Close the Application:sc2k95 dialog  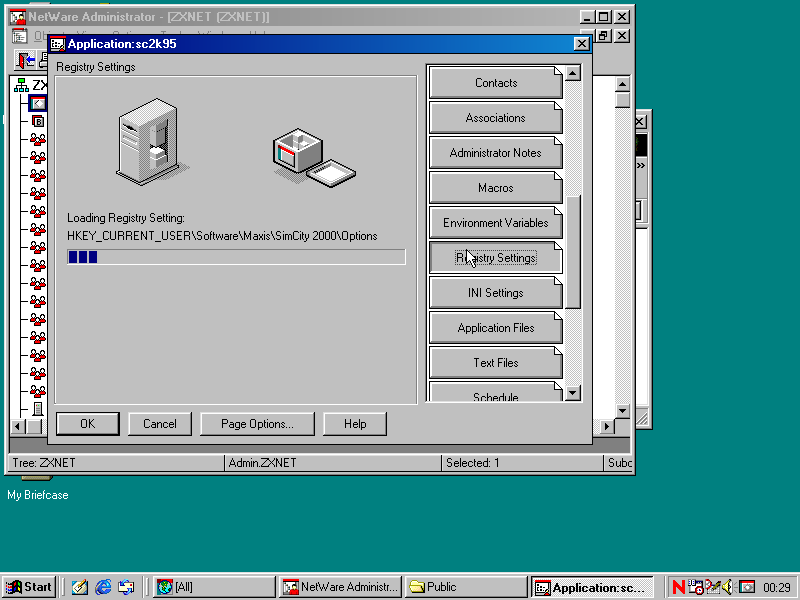582,44
